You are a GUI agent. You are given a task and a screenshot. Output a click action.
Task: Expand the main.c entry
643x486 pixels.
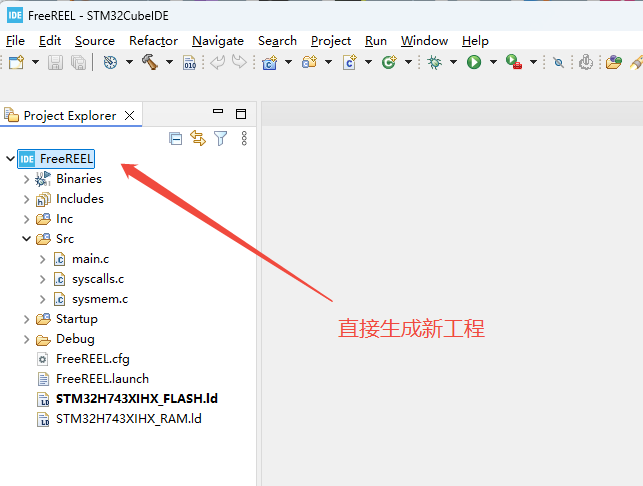[x=43, y=259]
